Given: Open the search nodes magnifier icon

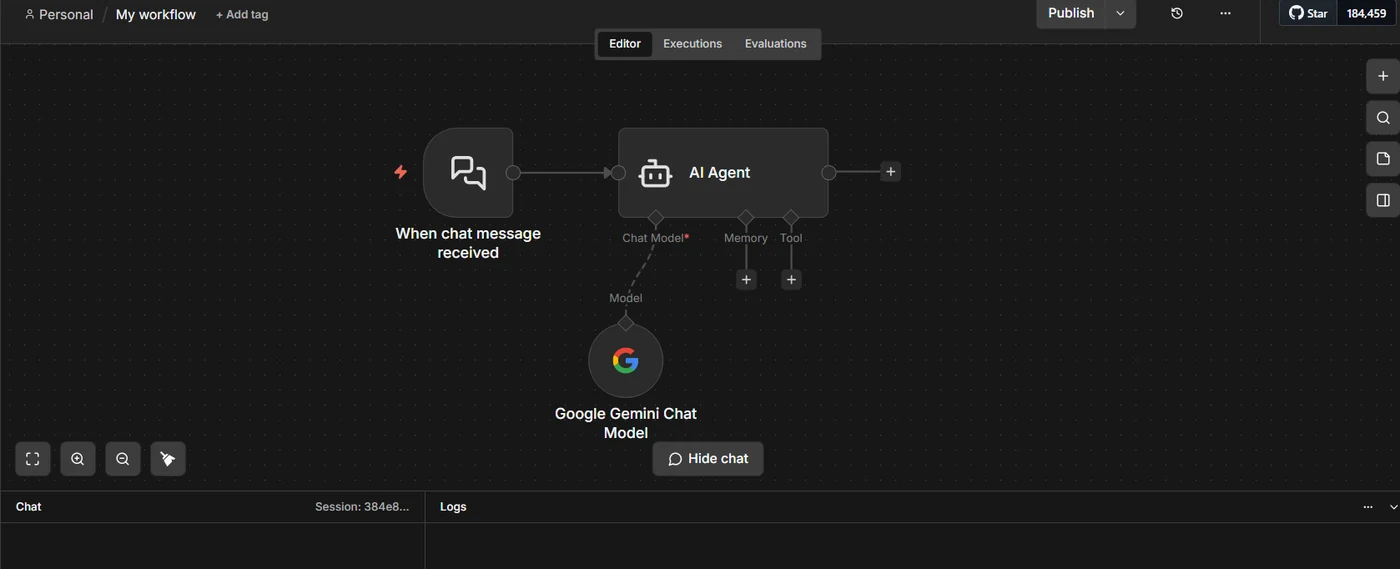Looking at the screenshot, I should click(x=1383, y=118).
